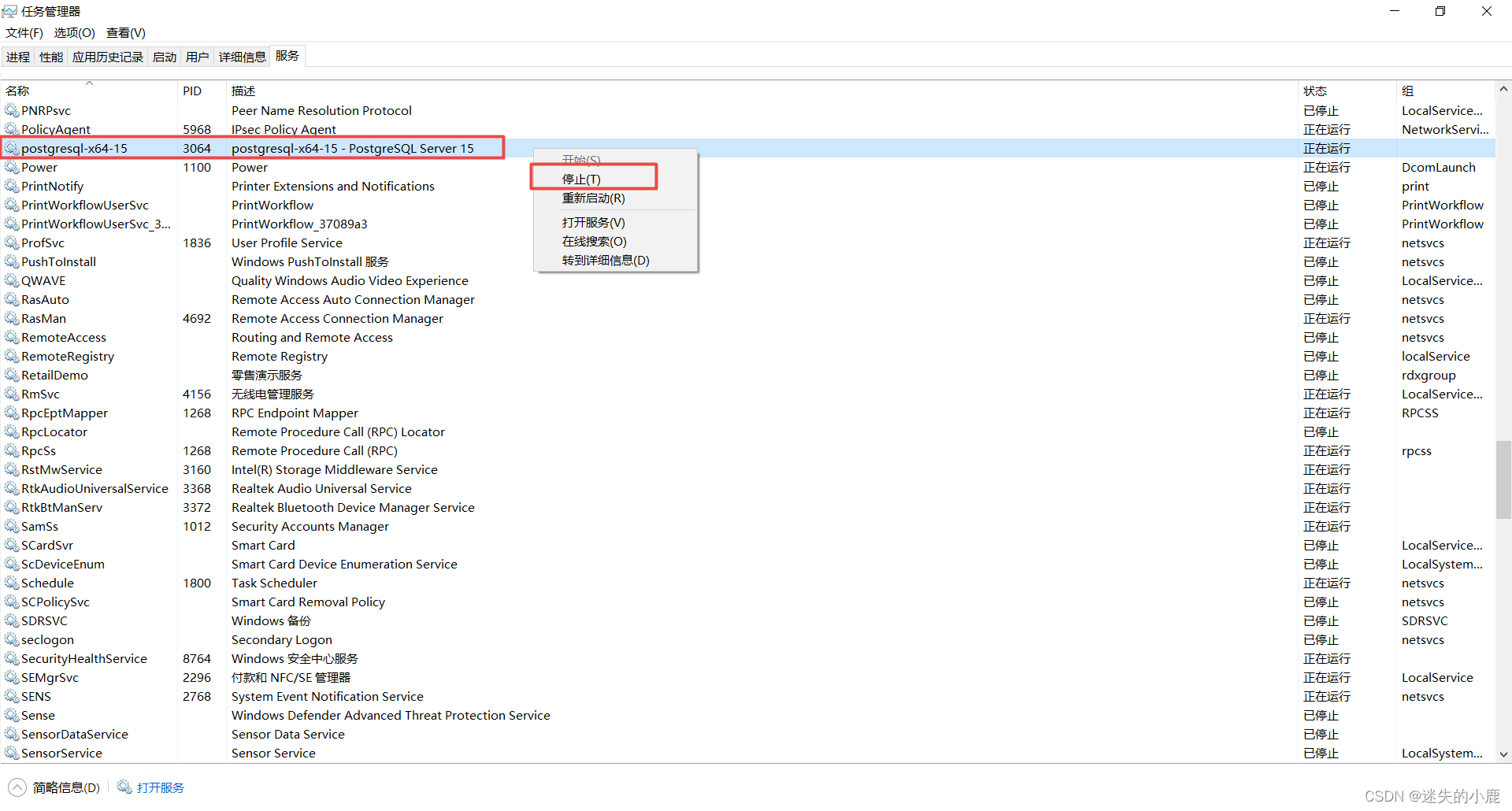Screen dimensions: 1512x811
Task: Sort services by PID column header
Action: pyautogui.click(x=202, y=91)
